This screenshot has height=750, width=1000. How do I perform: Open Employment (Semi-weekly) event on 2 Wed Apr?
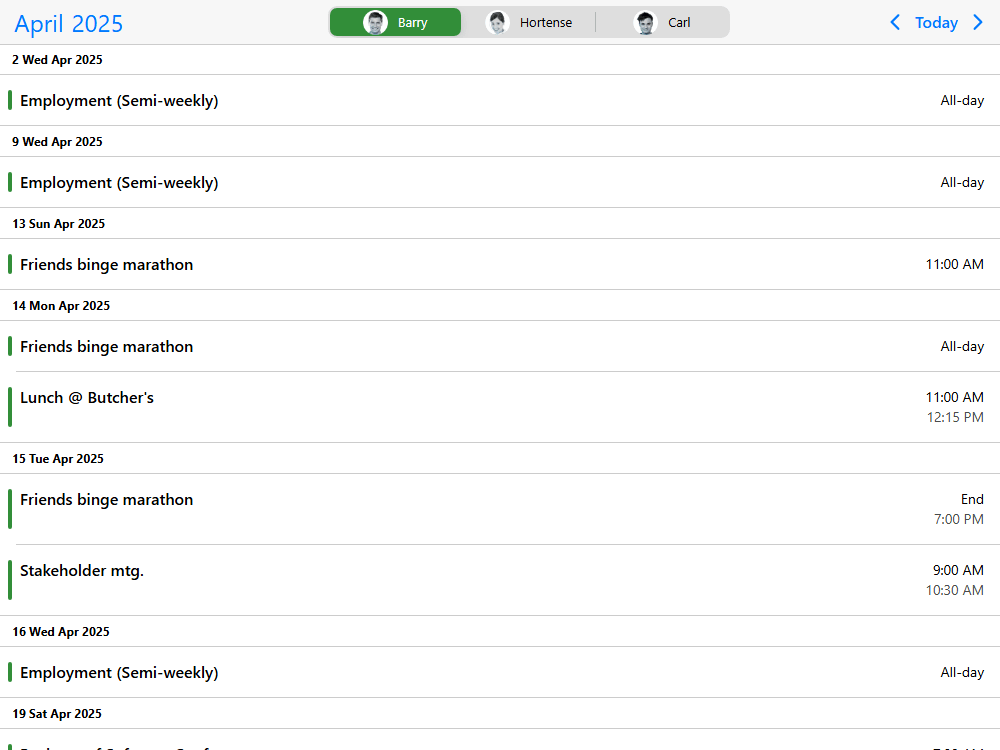click(500, 100)
